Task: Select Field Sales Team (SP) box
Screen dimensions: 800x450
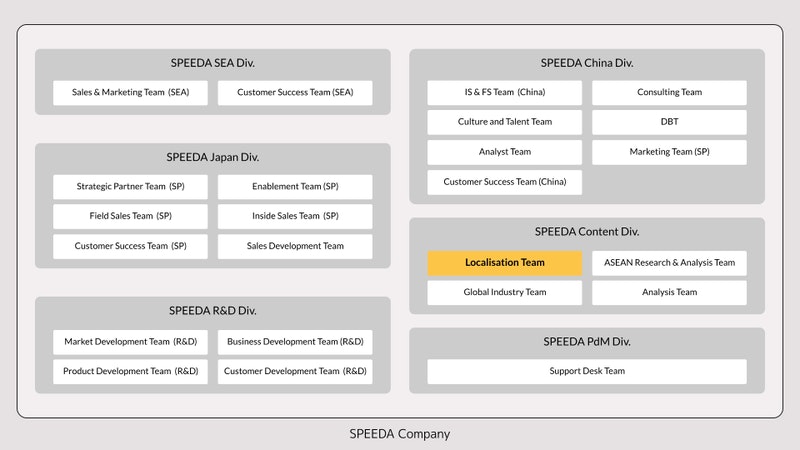Action: click(131, 216)
